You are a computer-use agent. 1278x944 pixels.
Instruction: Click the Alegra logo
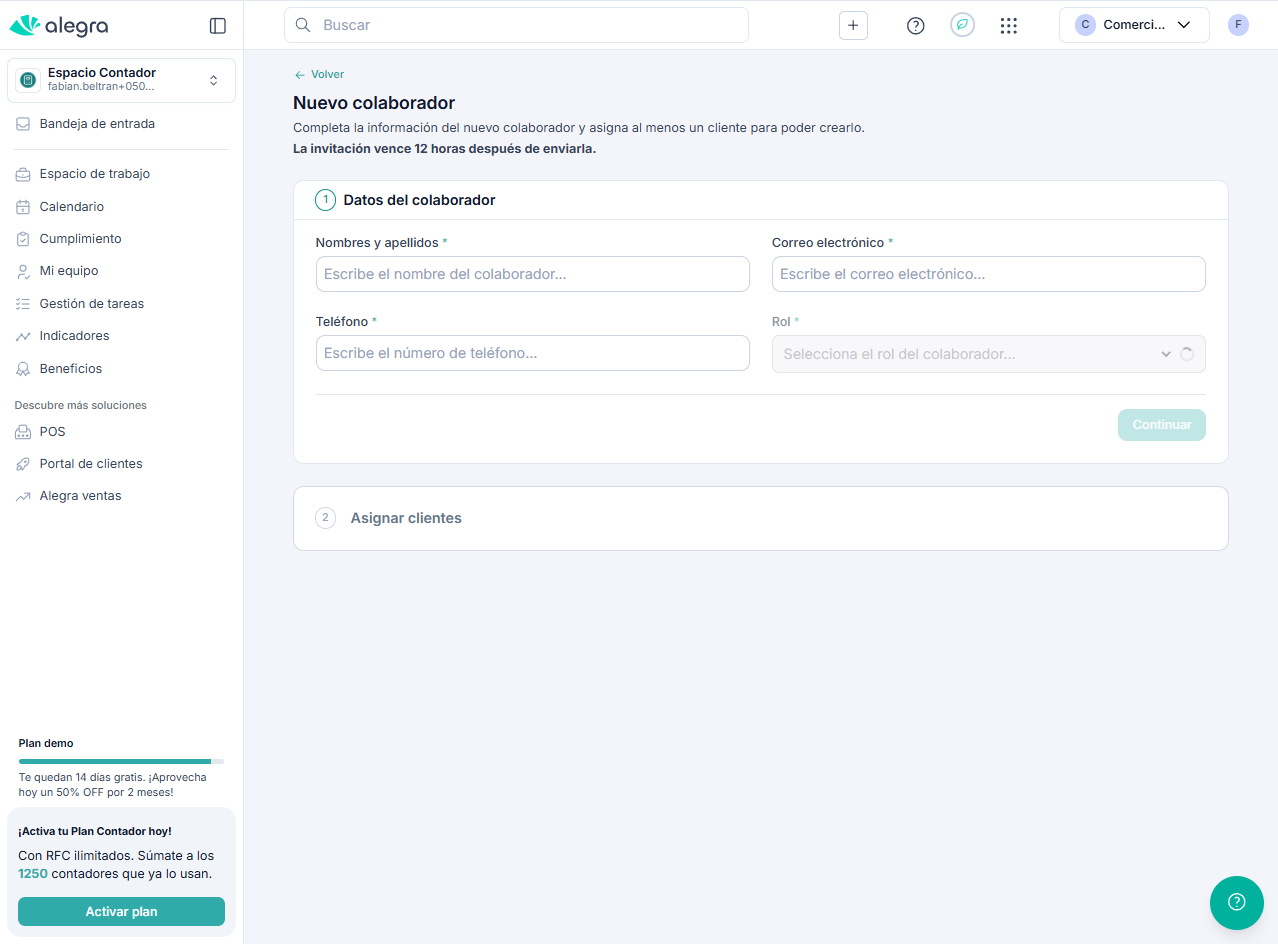click(59, 26)
